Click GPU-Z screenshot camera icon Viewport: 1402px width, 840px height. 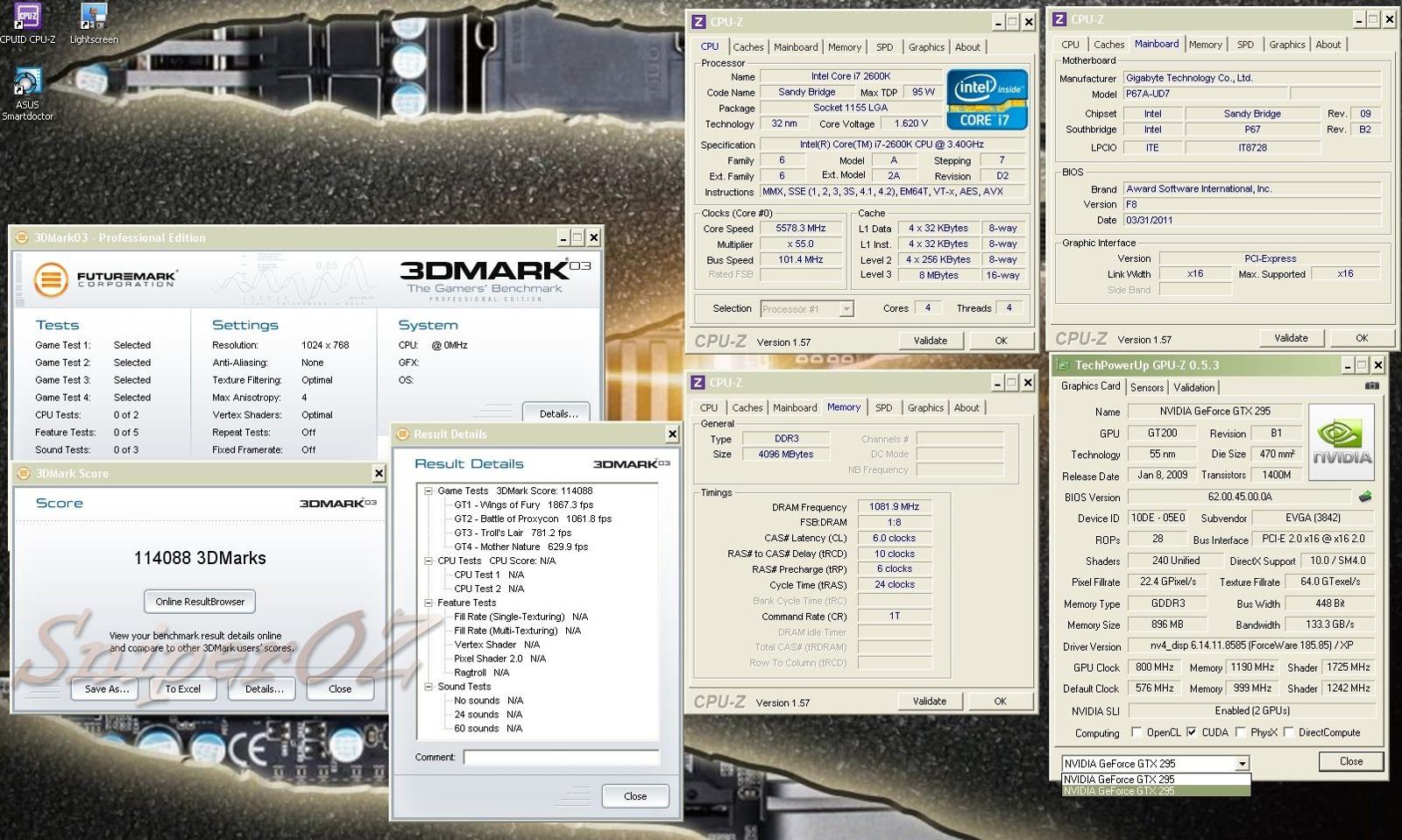click(1371, 385)
